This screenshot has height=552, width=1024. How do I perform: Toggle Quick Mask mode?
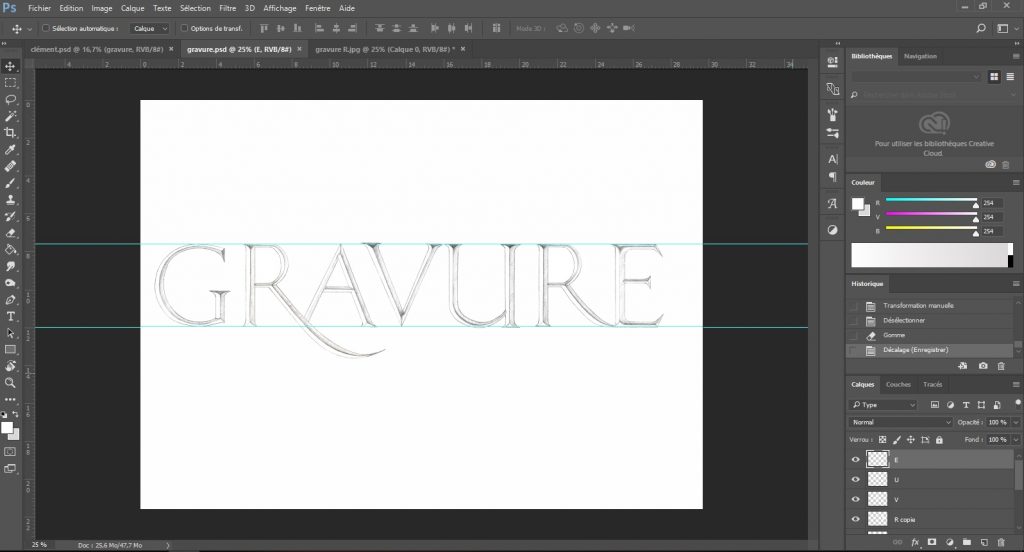(x=10, y=451)
